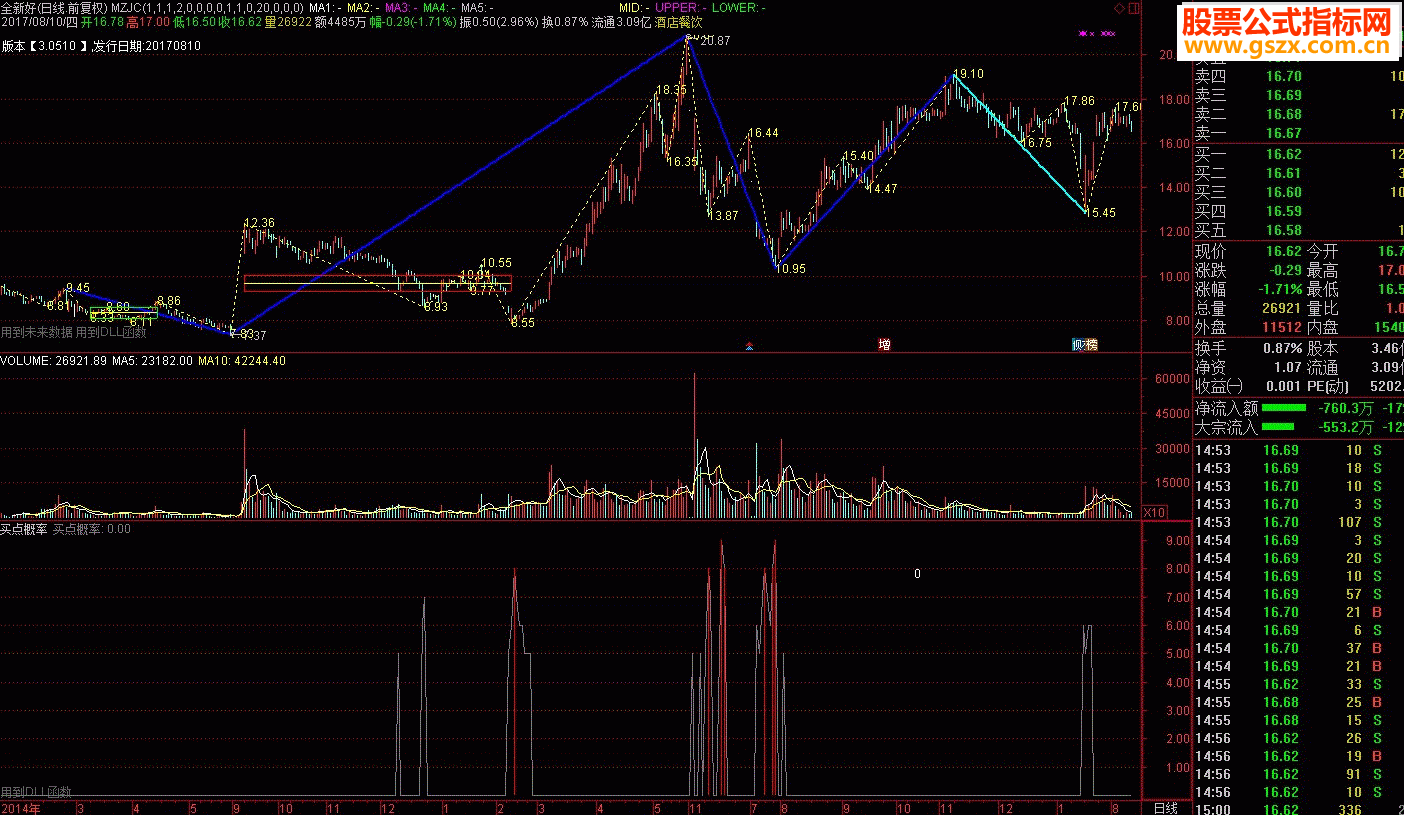Select the 14:55 16.62 33 trade row
The height and width of the screenshot is (815, 1404).
(x=1298, y=684)
